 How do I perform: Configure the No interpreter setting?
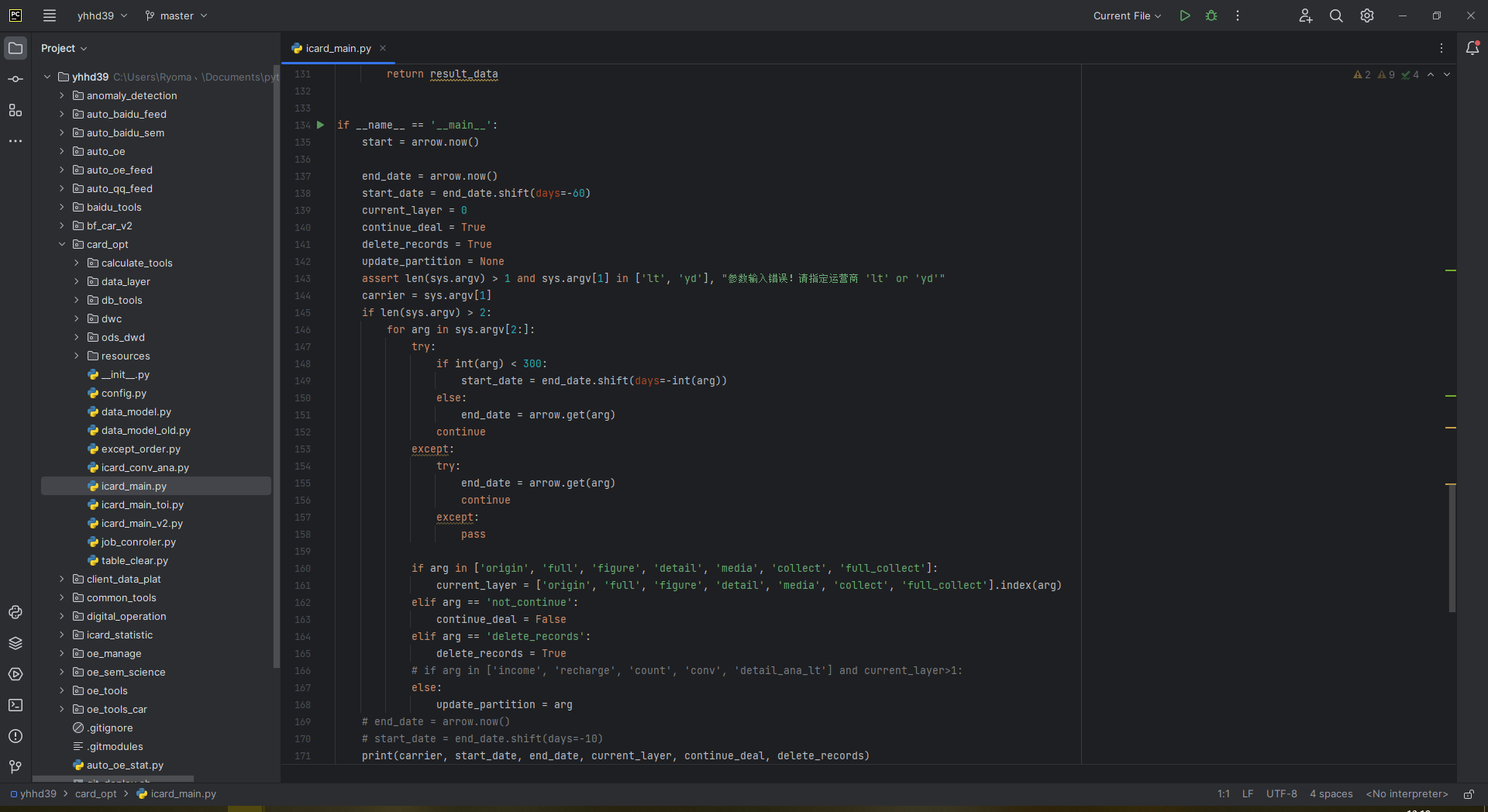(1407, 794)
